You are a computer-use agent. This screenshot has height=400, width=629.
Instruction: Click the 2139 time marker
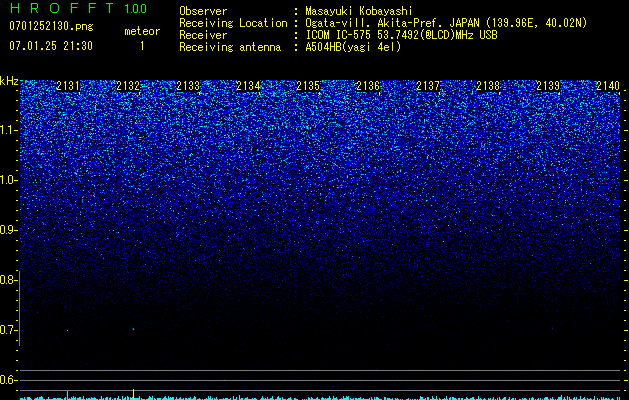(548, 86)
